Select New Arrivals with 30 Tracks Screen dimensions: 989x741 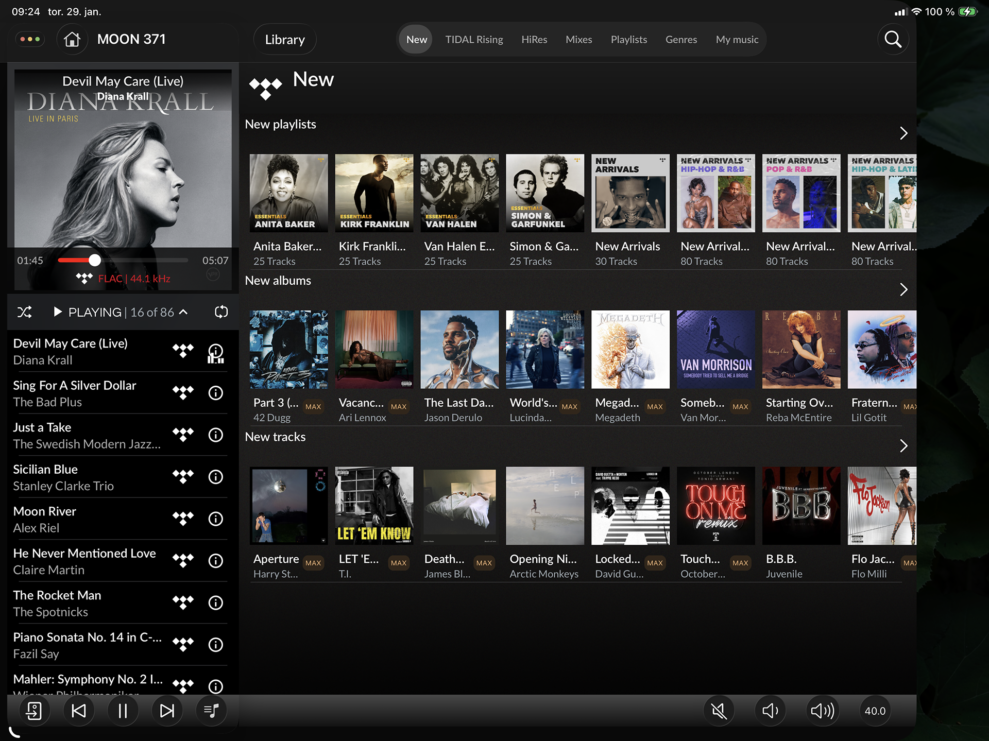point(630,192)
